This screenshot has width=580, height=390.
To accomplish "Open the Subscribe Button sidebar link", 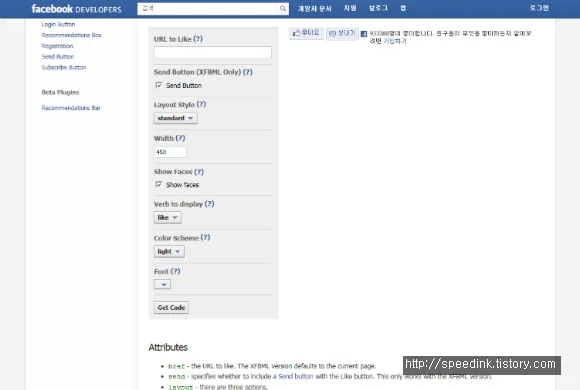I will click(x=64, y=67).
